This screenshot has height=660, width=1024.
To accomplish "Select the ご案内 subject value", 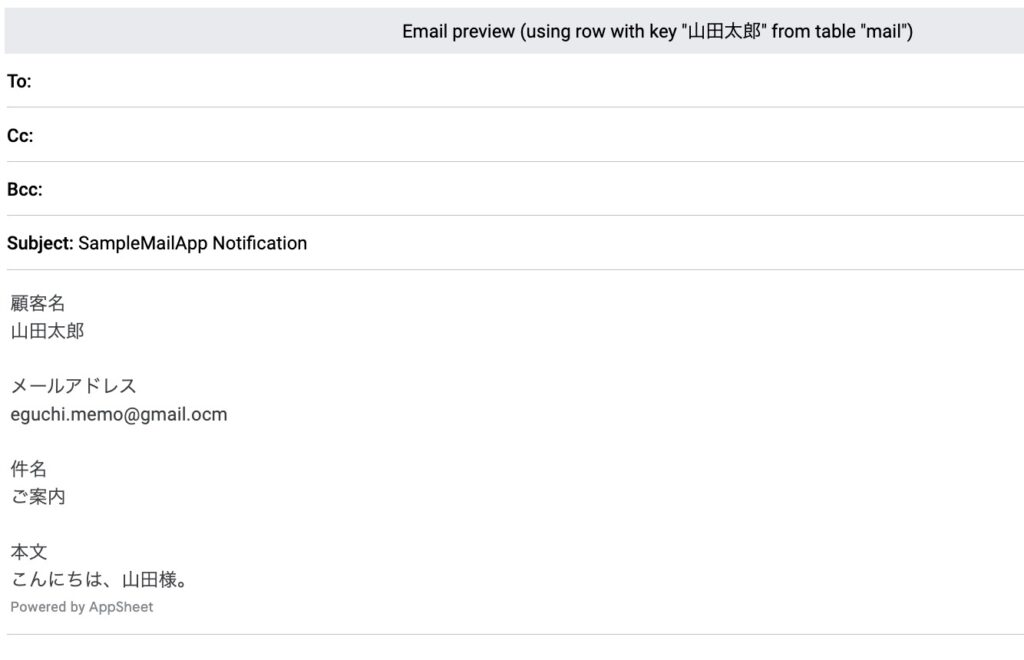I will point(38,497).
